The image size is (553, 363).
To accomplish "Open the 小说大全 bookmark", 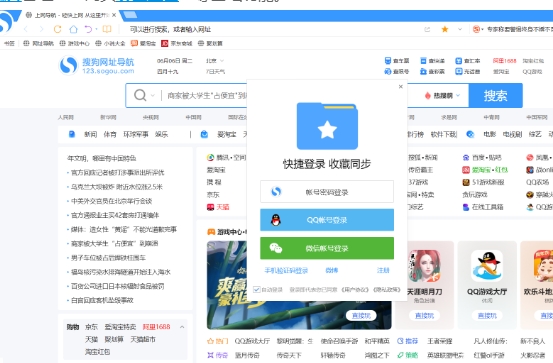I will tap(110, 43).
